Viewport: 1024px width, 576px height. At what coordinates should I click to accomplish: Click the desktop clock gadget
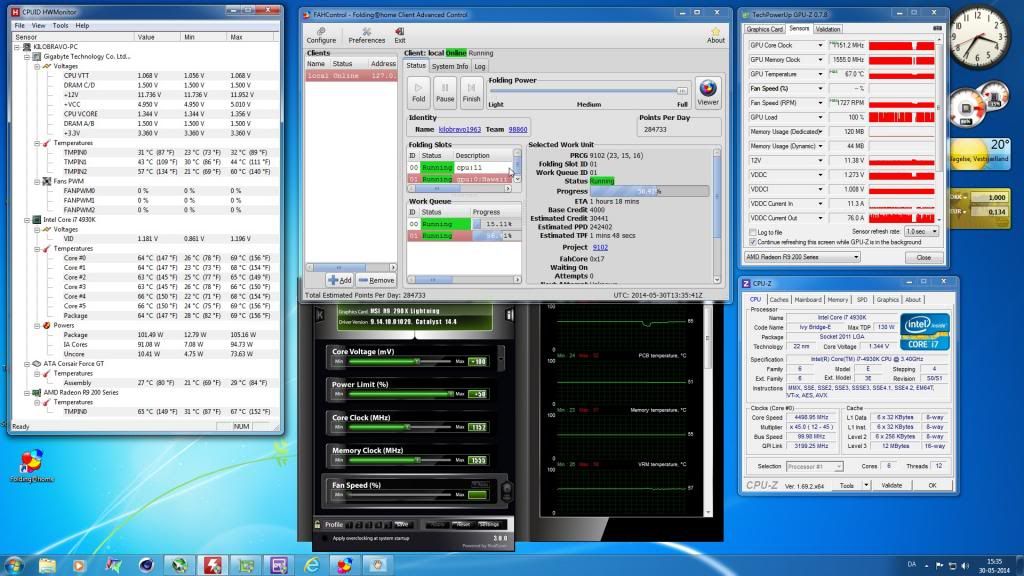coord(979,38)
